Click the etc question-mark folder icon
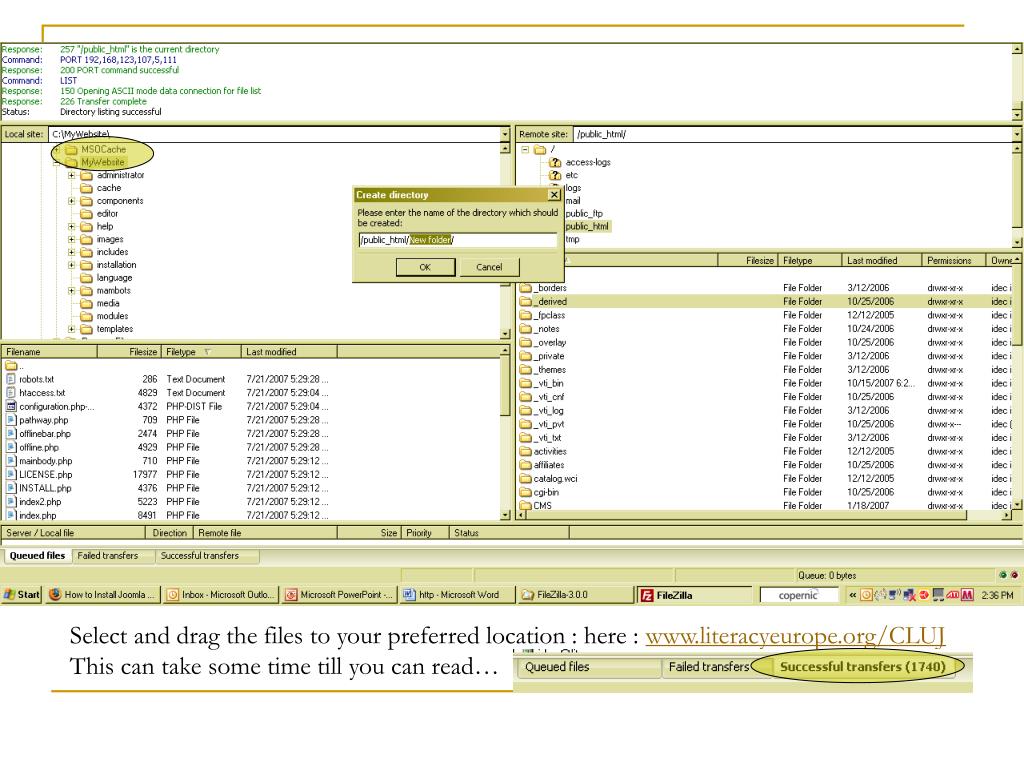 (x=555, y=175)
